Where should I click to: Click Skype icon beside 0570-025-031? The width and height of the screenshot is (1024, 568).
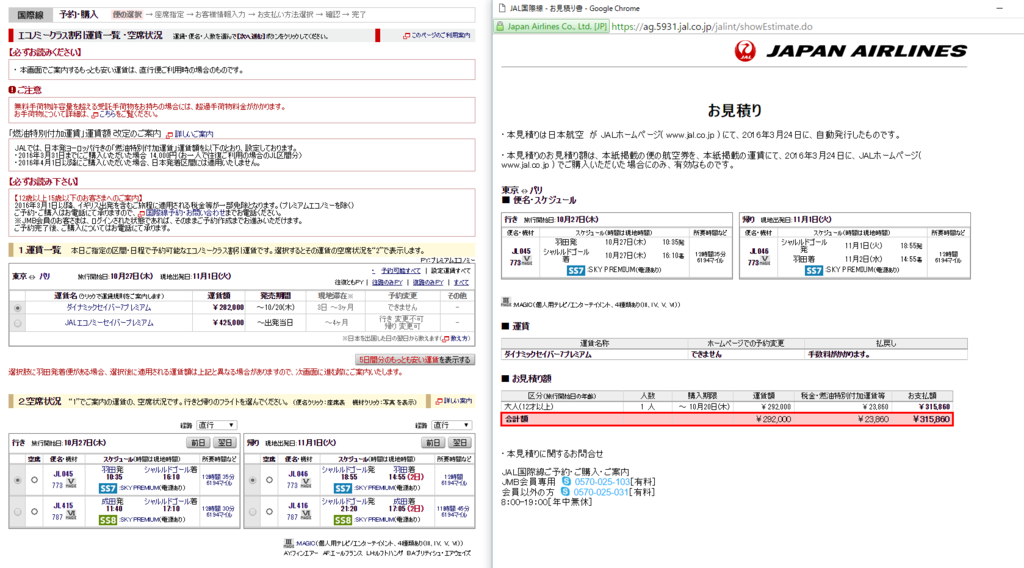point(565,492)
